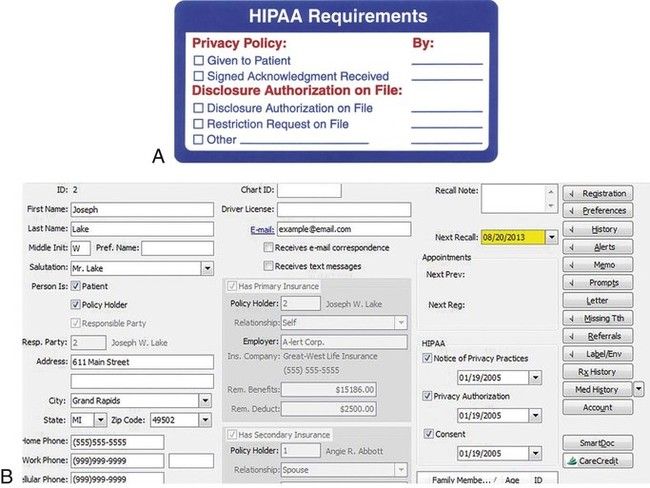Open the Registration panel button

597,193
